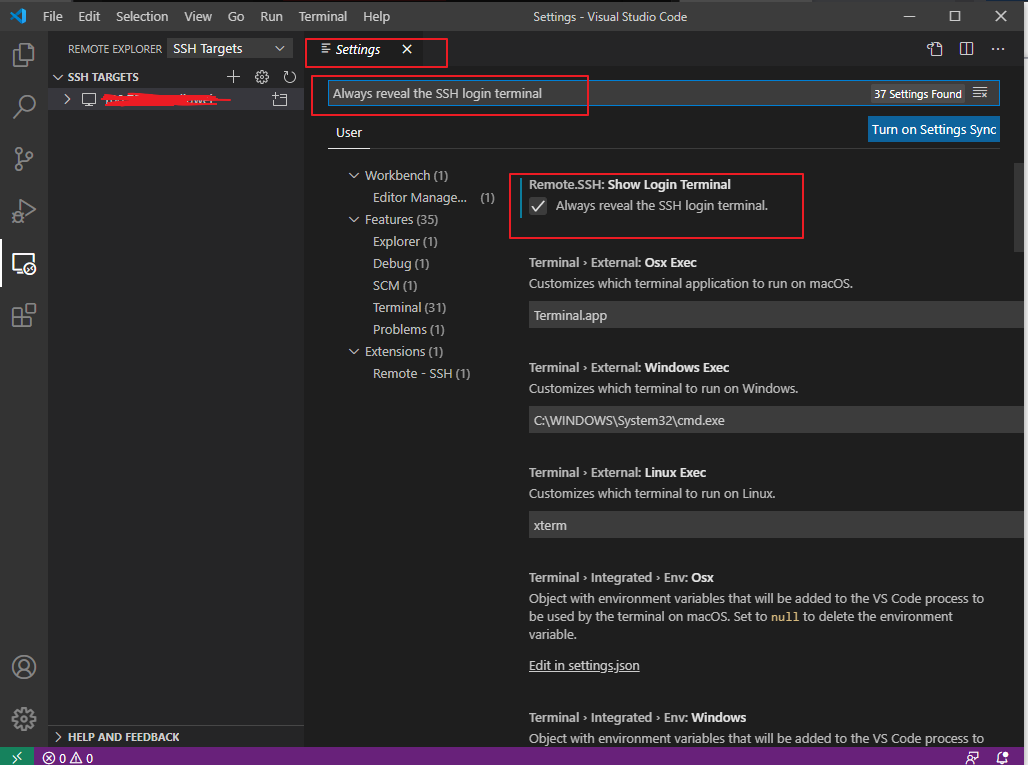Click the settings list vertical scrollbar

click(x=1019, y=208)
